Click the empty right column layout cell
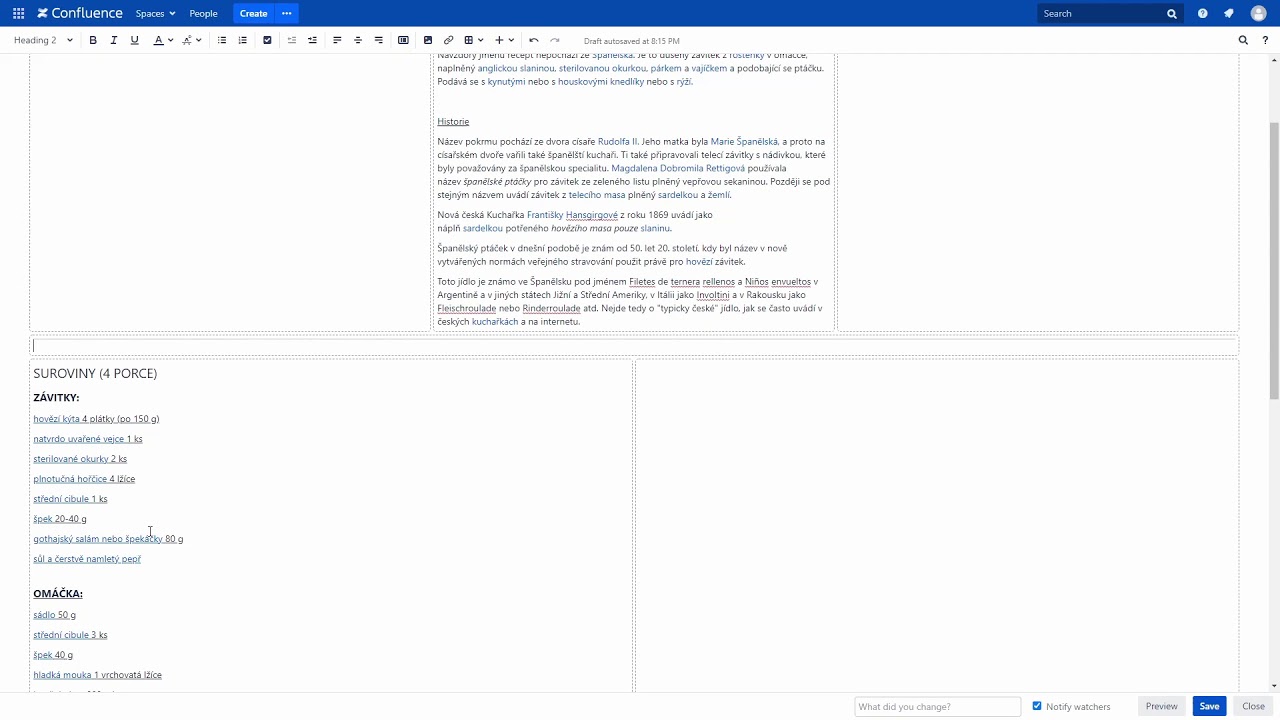The image size is (1280, 720). [x=937, y=525]
